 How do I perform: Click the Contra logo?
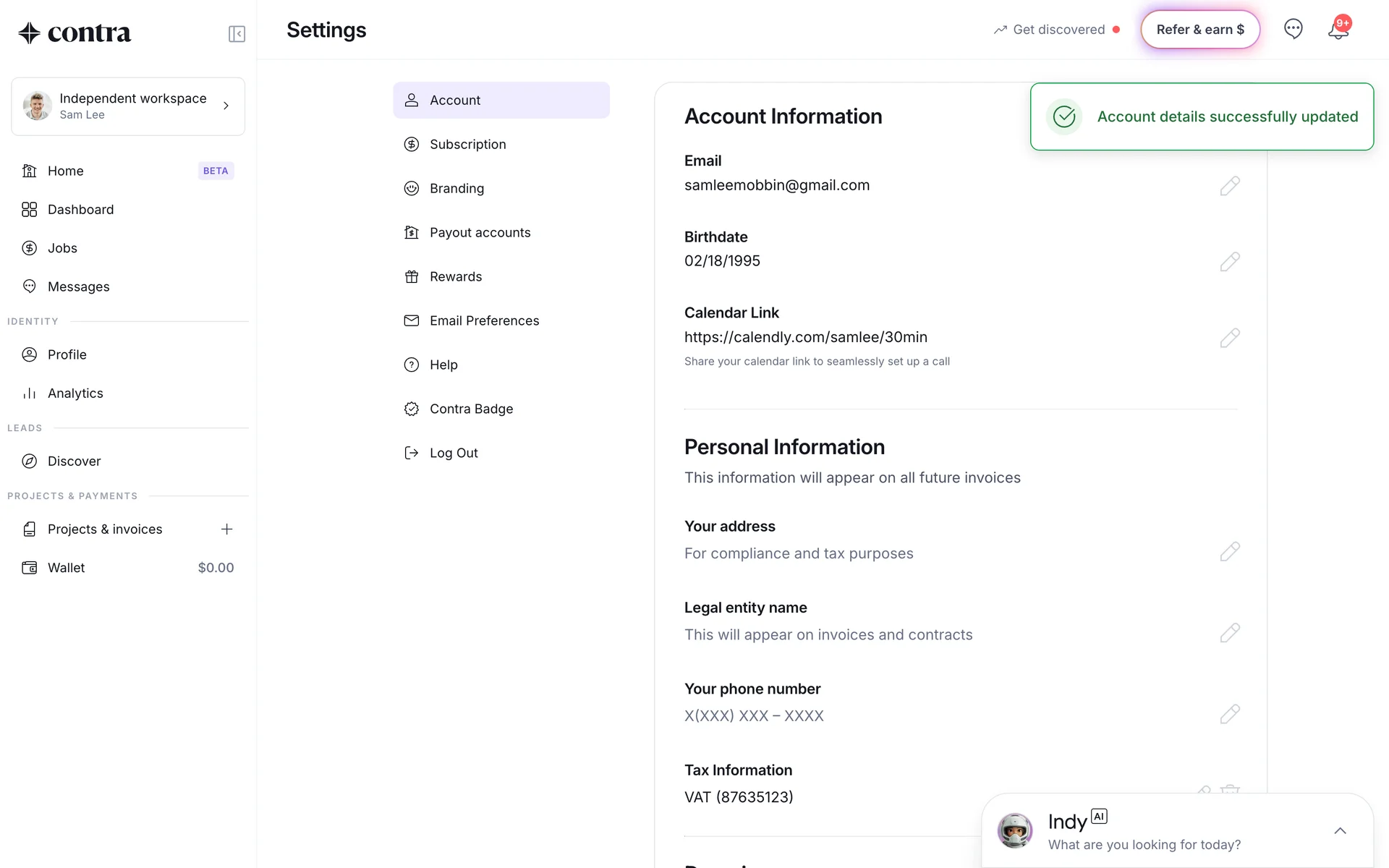[75, 33]
